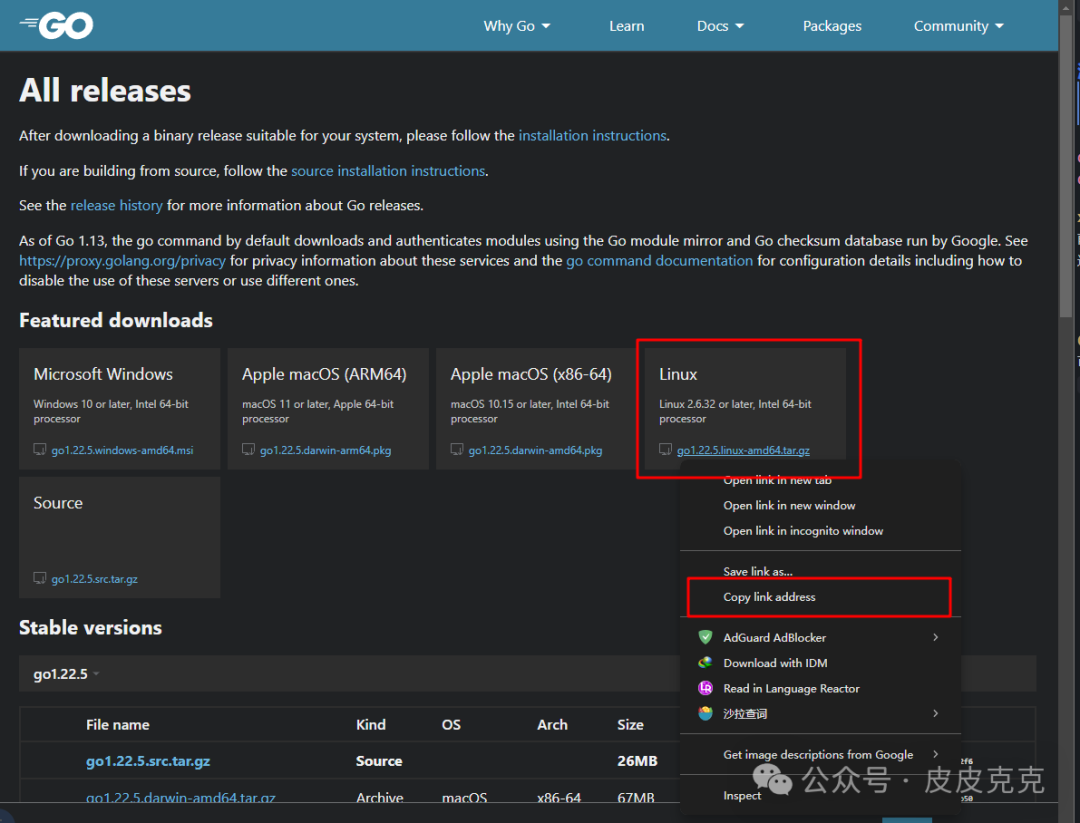This screenshot has height=823, width=1080.
Task: Click download icon beside featured go1.22.5.src.tar.gz
Action: point(40,579)
